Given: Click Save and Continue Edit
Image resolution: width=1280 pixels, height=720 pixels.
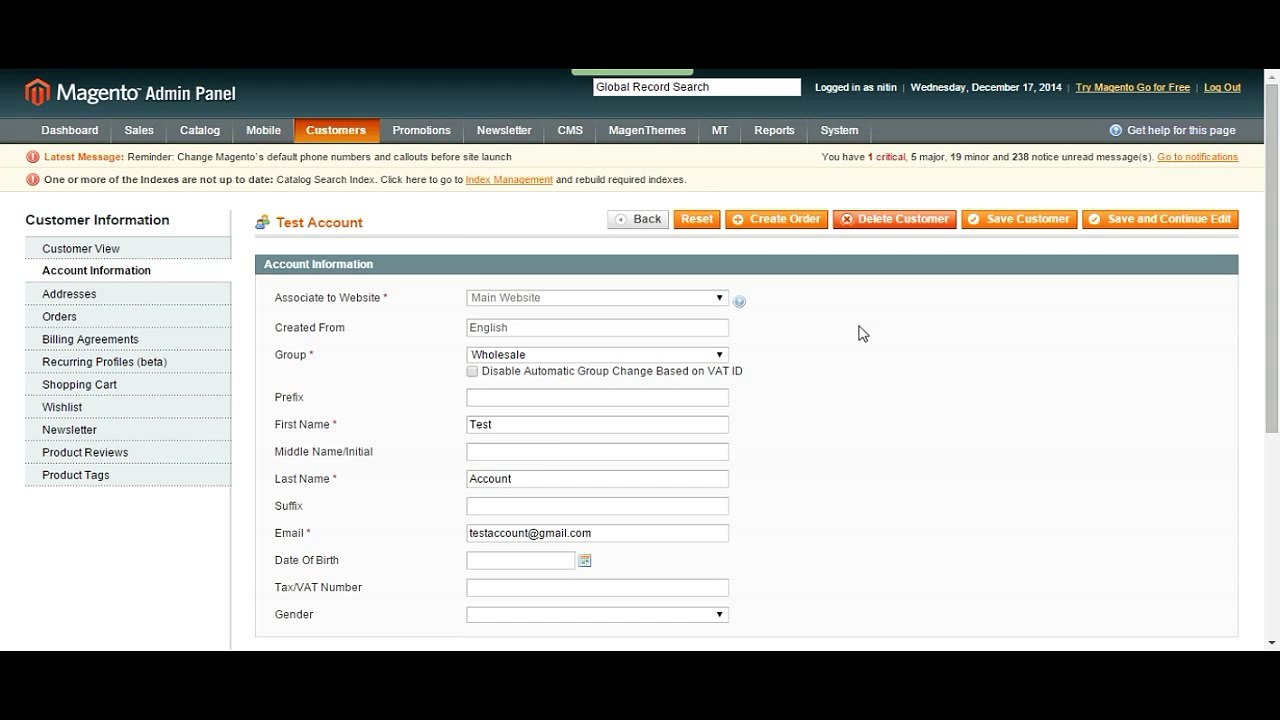Looking at the screenshot, I should click(x=1160, y=219).
